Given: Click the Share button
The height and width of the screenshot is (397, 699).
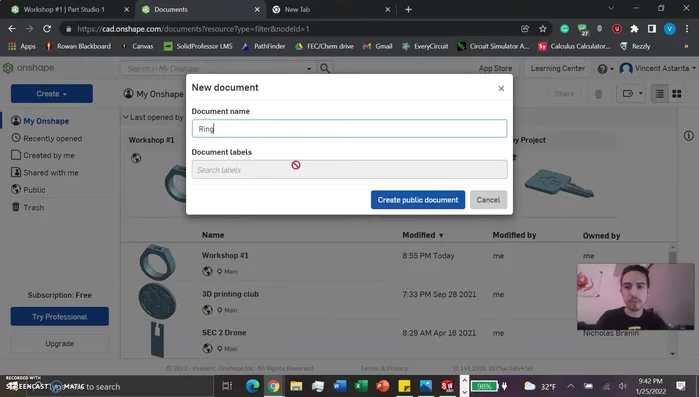Looking at the screenshot, I should coord(564,94).
